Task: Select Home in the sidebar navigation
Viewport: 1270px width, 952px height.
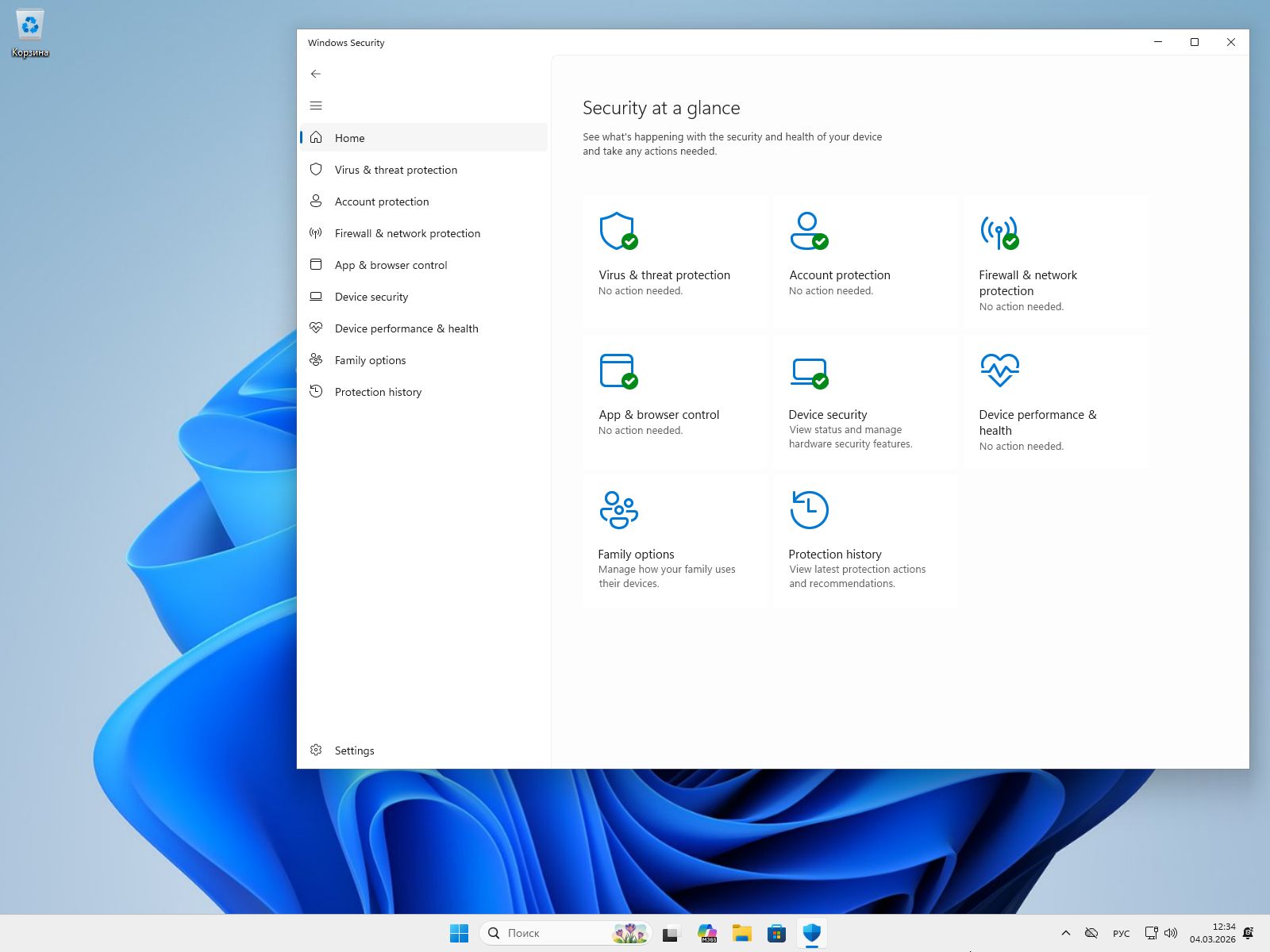Action: [x=349, y=137]
